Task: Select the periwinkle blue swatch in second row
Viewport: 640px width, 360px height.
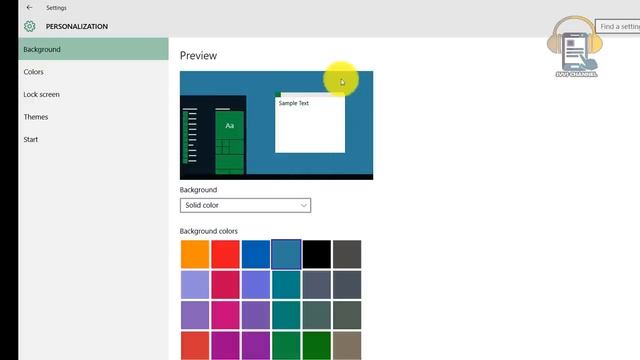Action: (256, 284)
